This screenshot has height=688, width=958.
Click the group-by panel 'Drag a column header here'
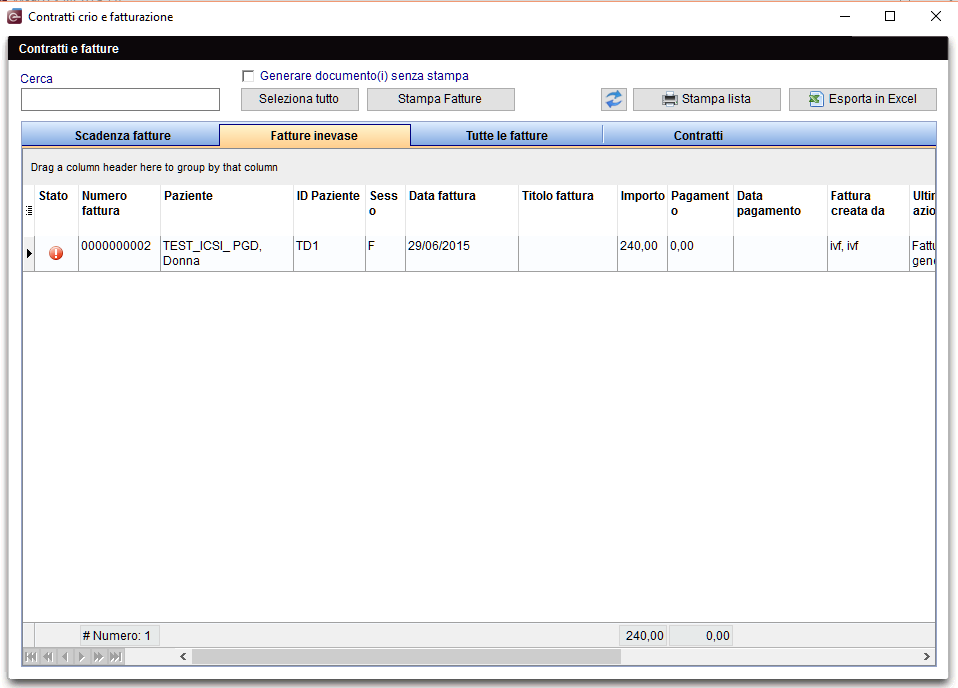point(478,167)
